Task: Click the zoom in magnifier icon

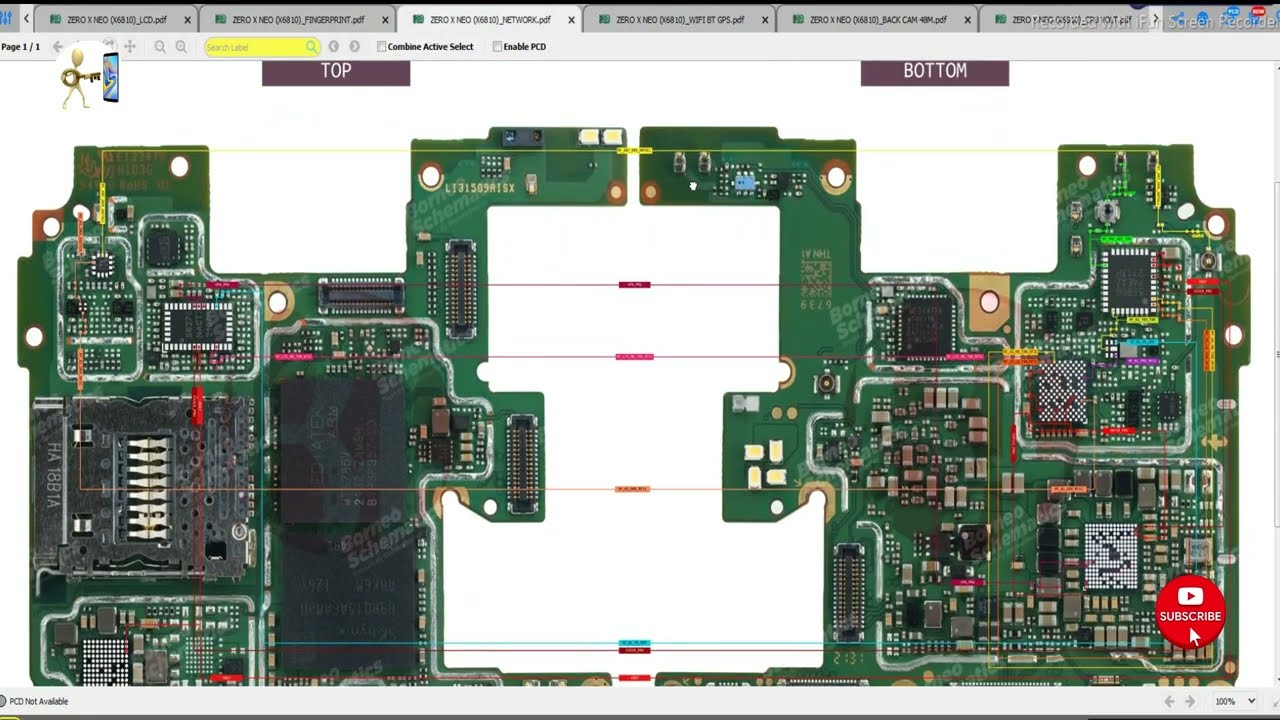Action: click(x=181, y=47)
